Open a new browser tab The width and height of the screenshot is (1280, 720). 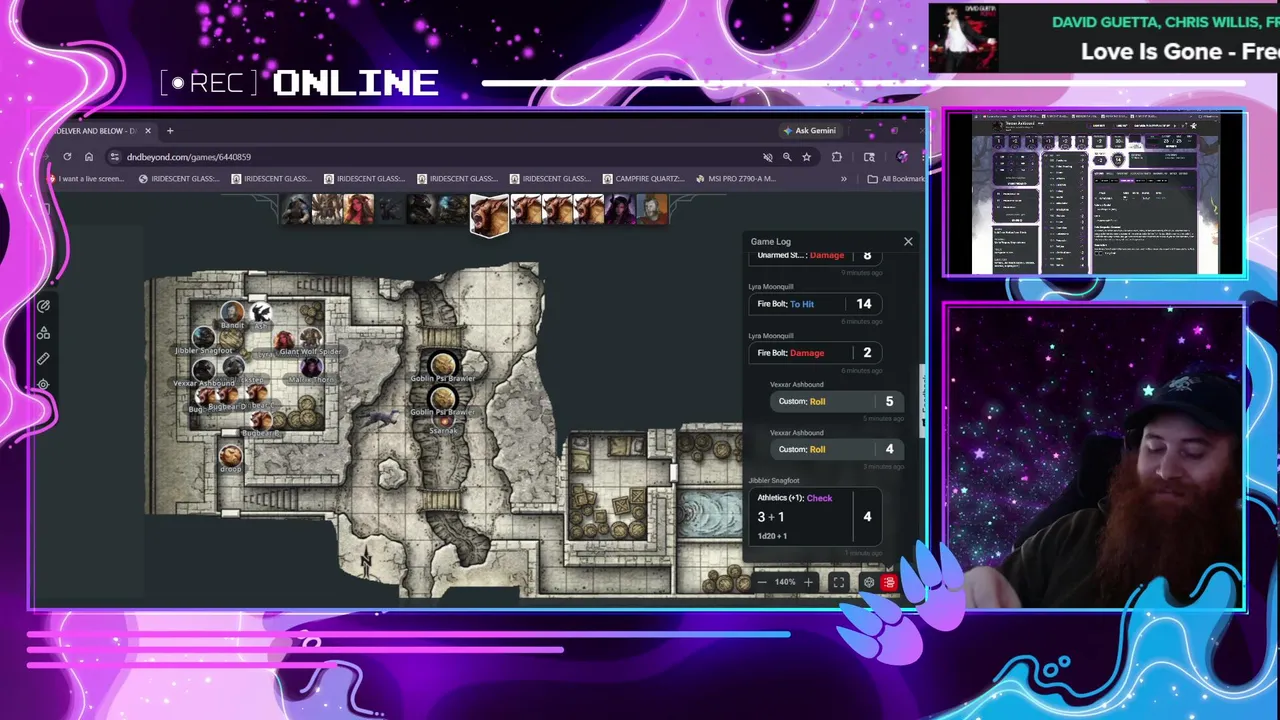tap(170, 131)
